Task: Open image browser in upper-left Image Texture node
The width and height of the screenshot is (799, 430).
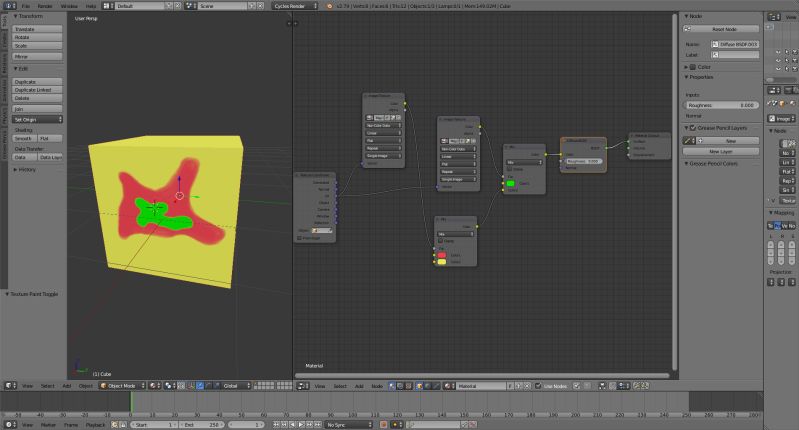Action: 369,118
